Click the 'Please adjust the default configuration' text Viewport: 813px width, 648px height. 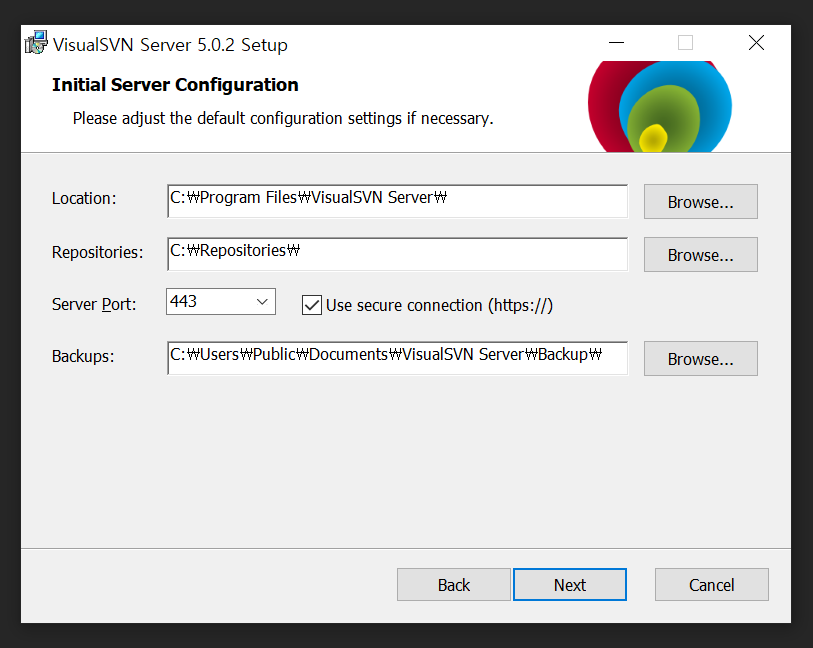[x=283, y=119]
